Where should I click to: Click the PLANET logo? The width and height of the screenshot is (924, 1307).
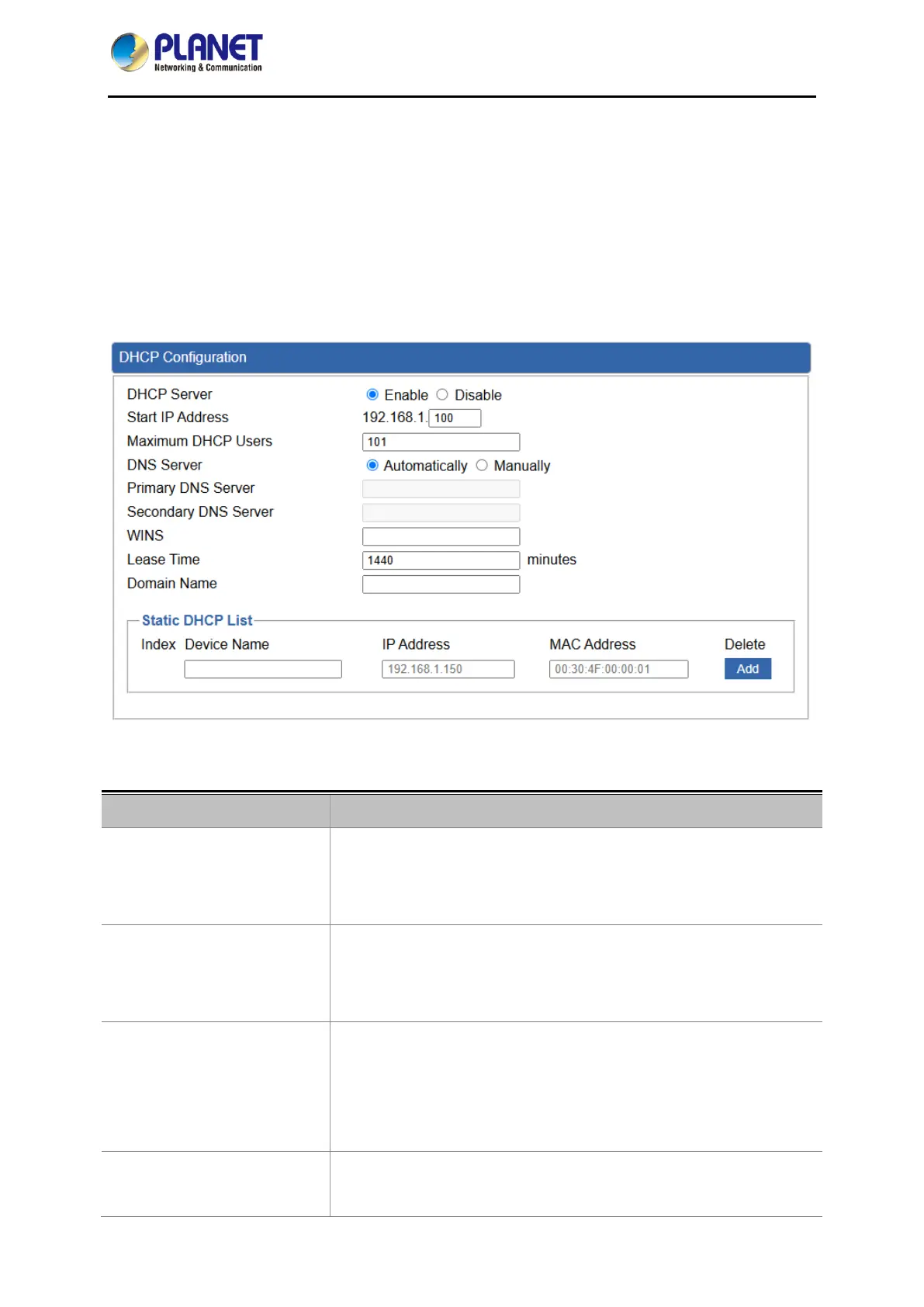point(186,52)
